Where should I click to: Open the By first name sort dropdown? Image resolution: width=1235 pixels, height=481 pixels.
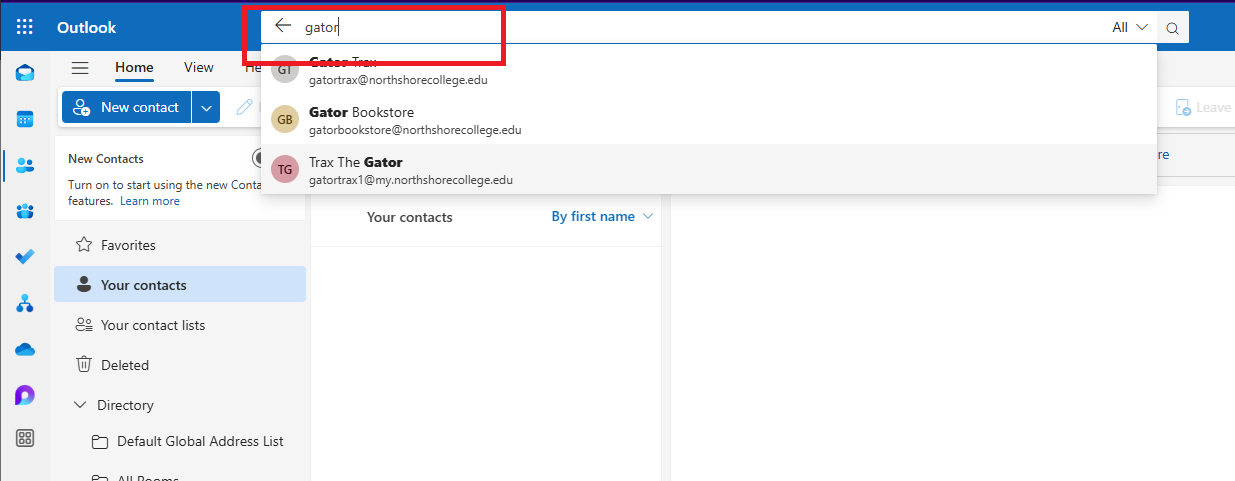602,216
